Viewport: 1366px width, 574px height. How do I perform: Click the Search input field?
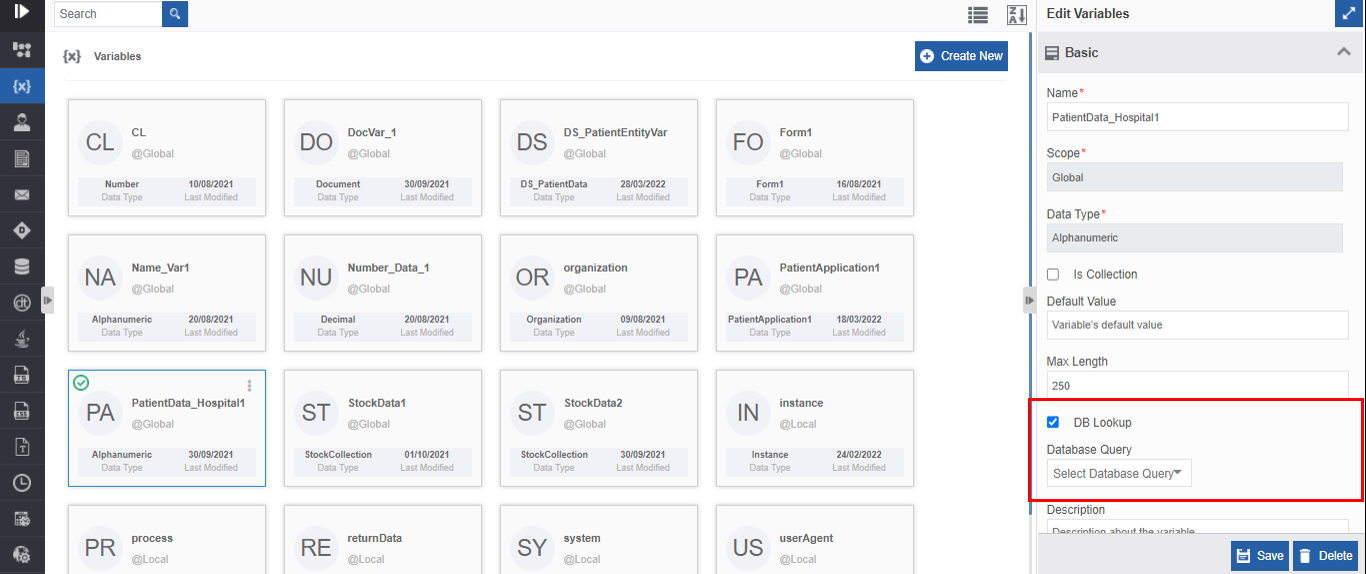108,14
